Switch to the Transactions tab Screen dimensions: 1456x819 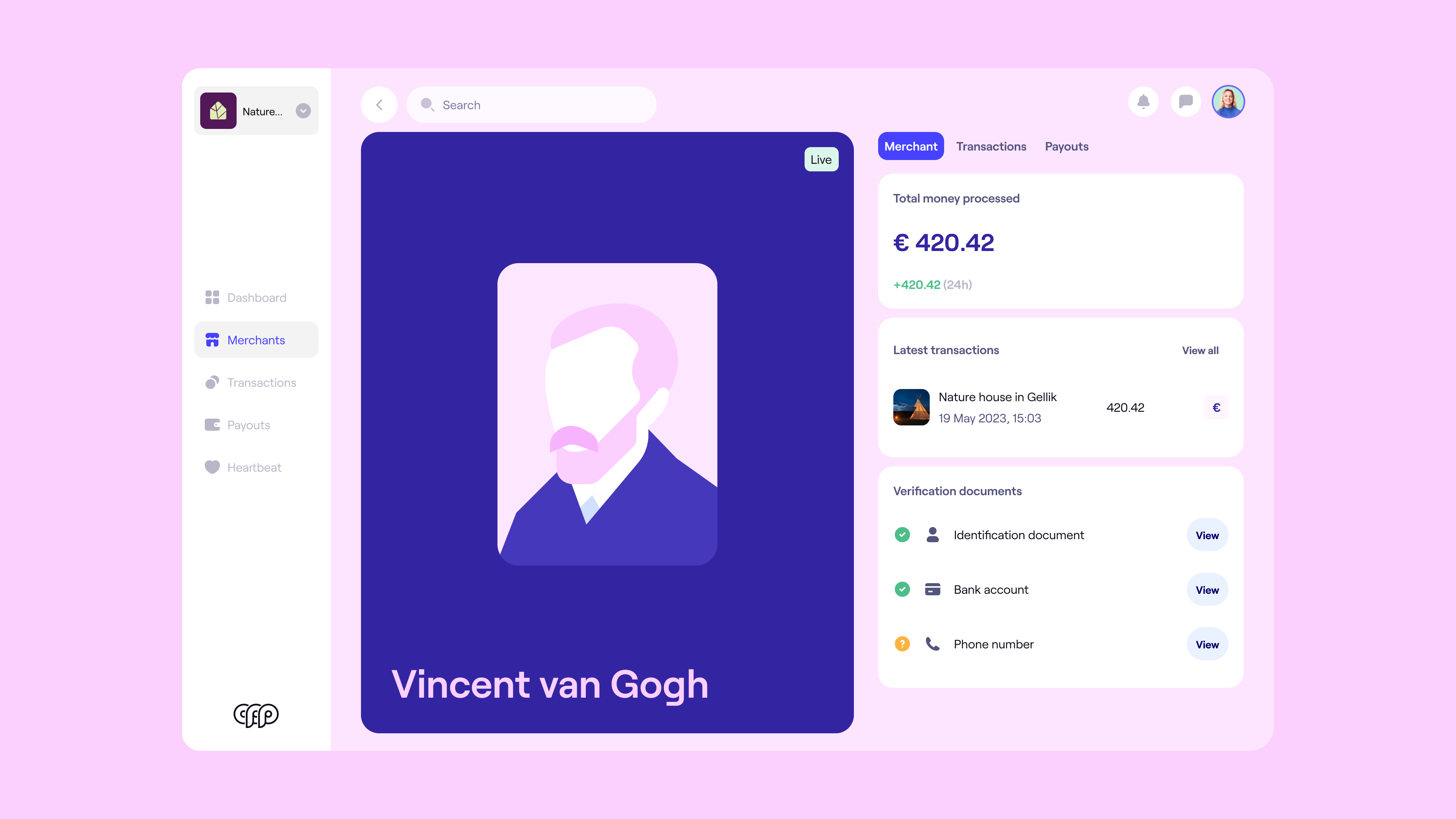tap(991, 146)
